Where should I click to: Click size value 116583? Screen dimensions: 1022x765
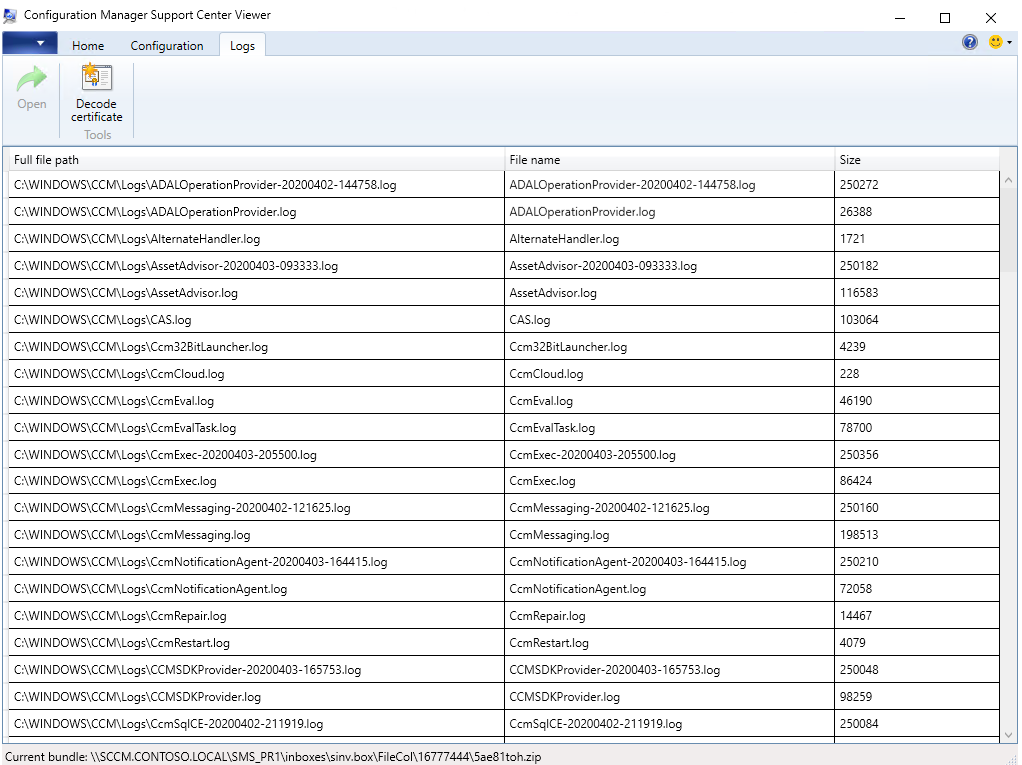[x=859, y=293]
